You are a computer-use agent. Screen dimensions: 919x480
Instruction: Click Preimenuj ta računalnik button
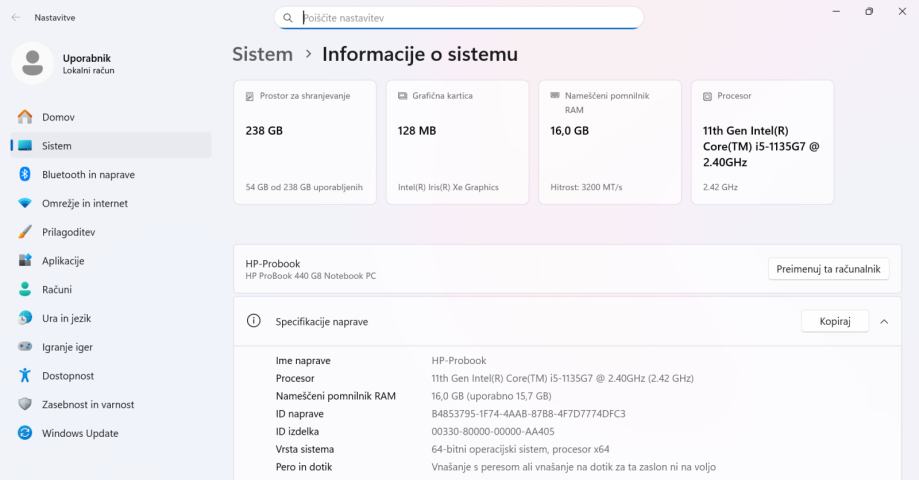point(828,269)
